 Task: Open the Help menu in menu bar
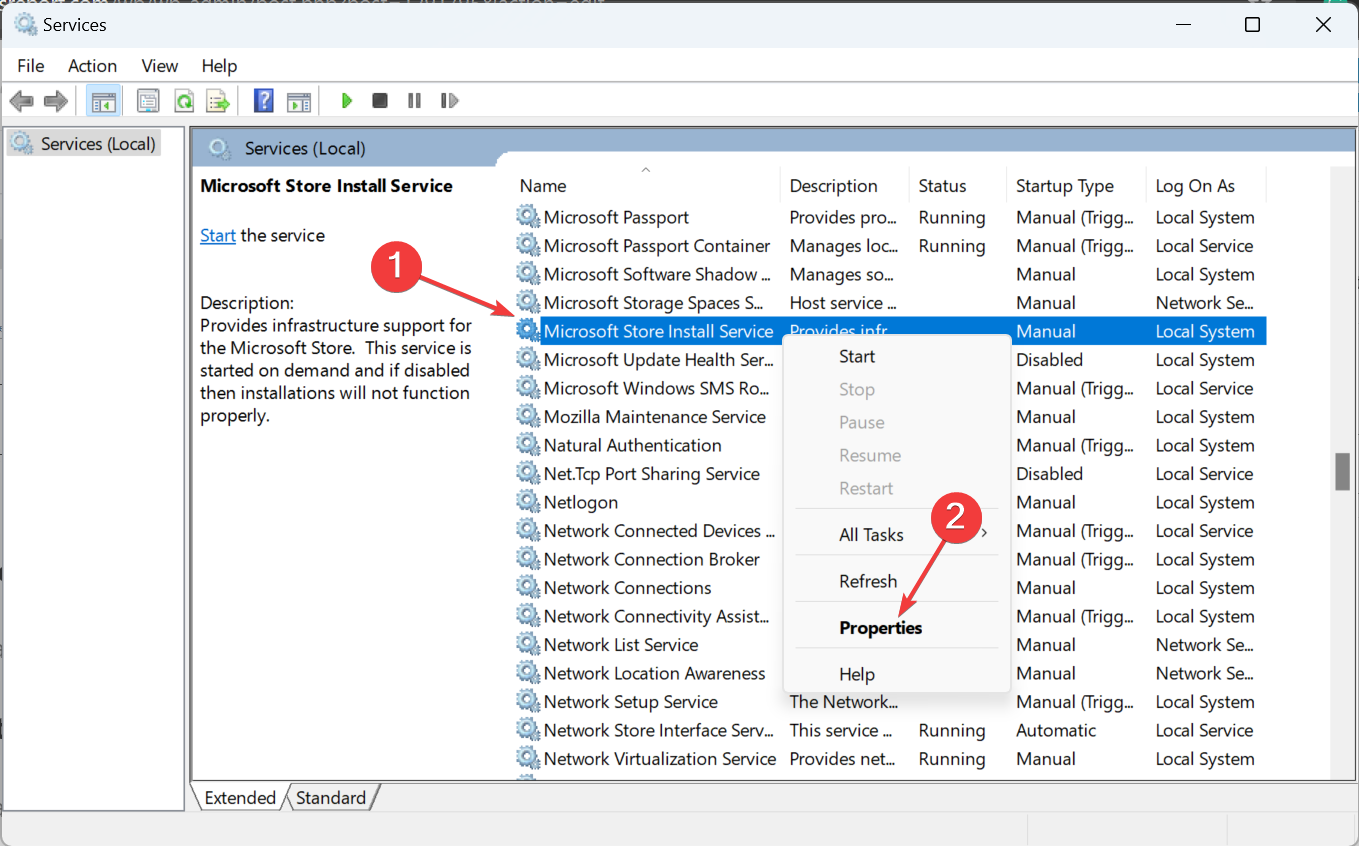click(x=219, y=65)
